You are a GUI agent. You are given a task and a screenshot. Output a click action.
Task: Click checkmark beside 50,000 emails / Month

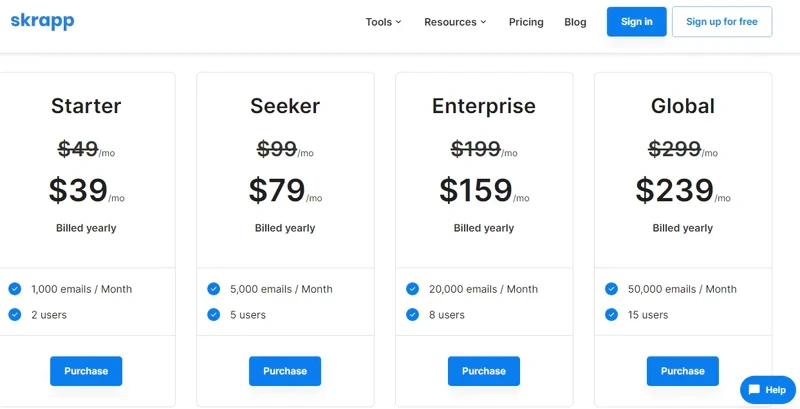(612, 289)
